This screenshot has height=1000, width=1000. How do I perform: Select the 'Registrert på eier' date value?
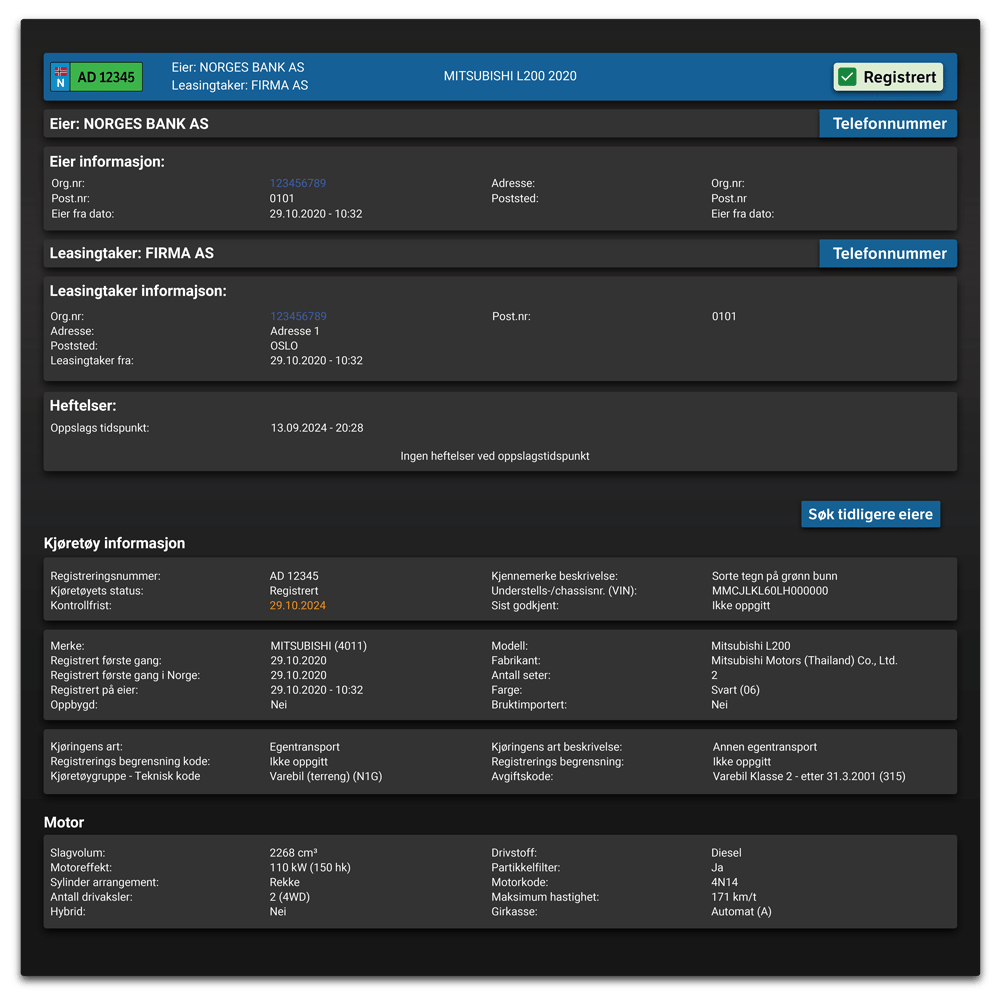[317, 690]
